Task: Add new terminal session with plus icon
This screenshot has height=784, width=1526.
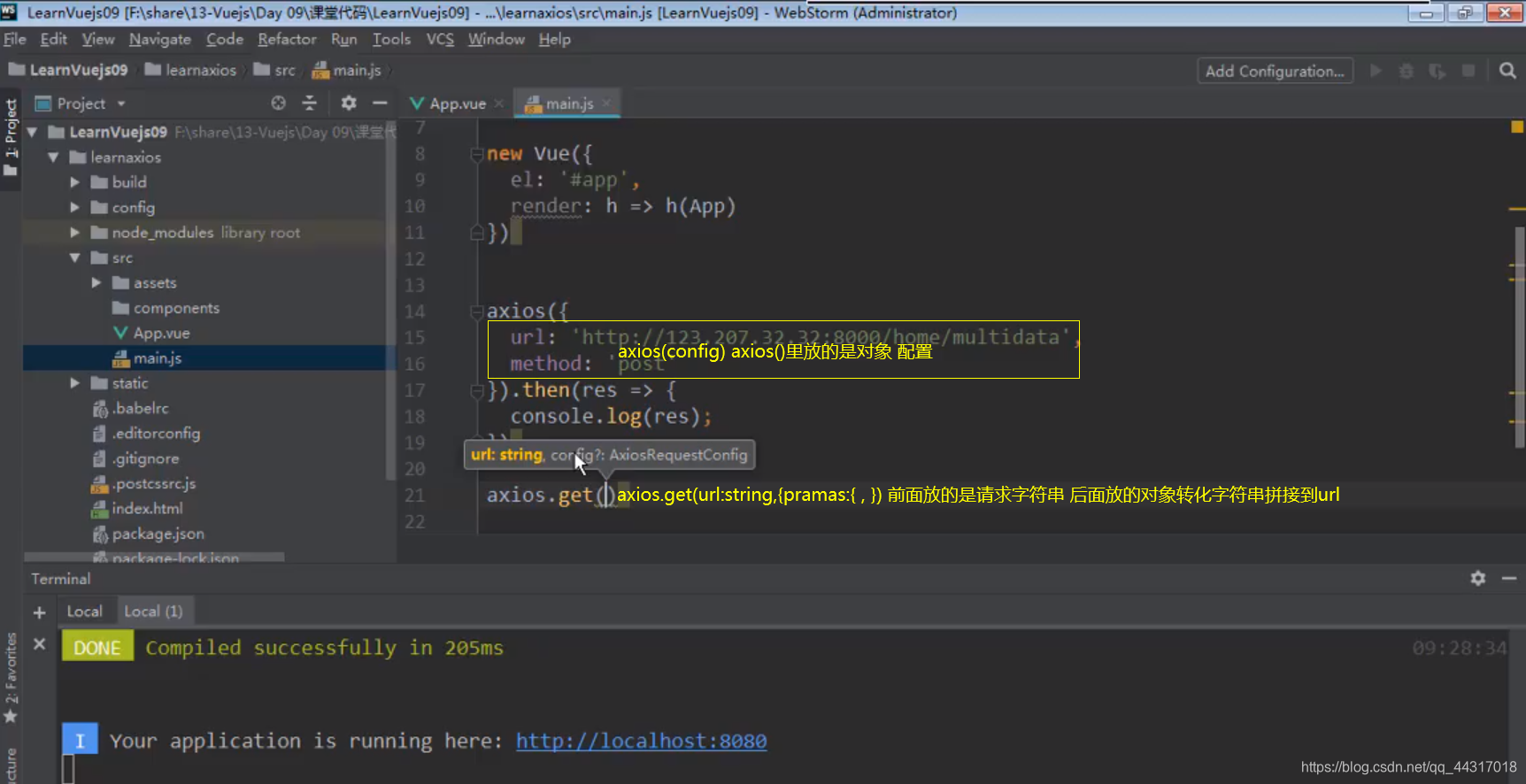Action: click(39, 612)
